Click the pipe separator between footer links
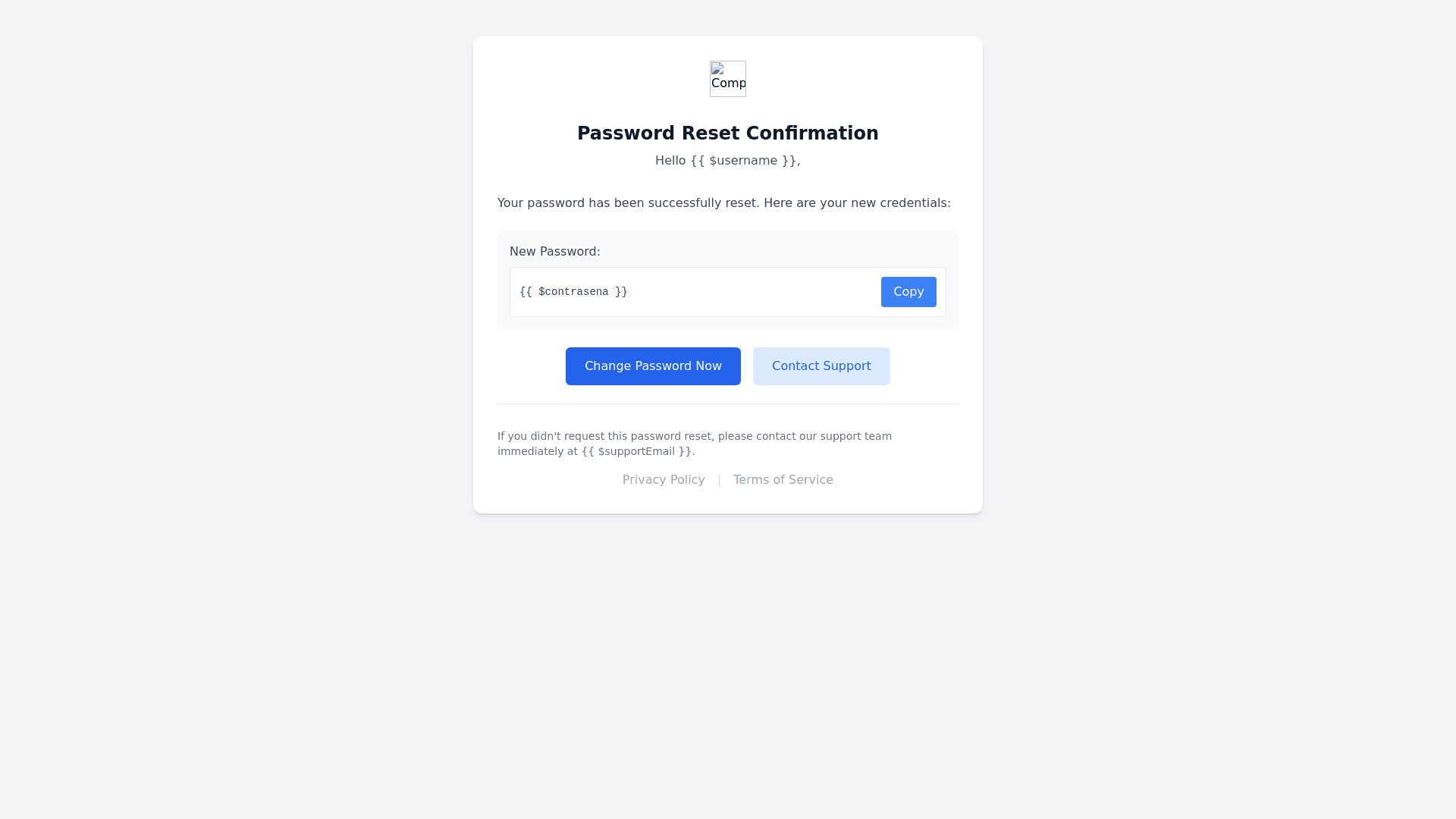This screenshot has height=819, width=1456. [719, 480]
